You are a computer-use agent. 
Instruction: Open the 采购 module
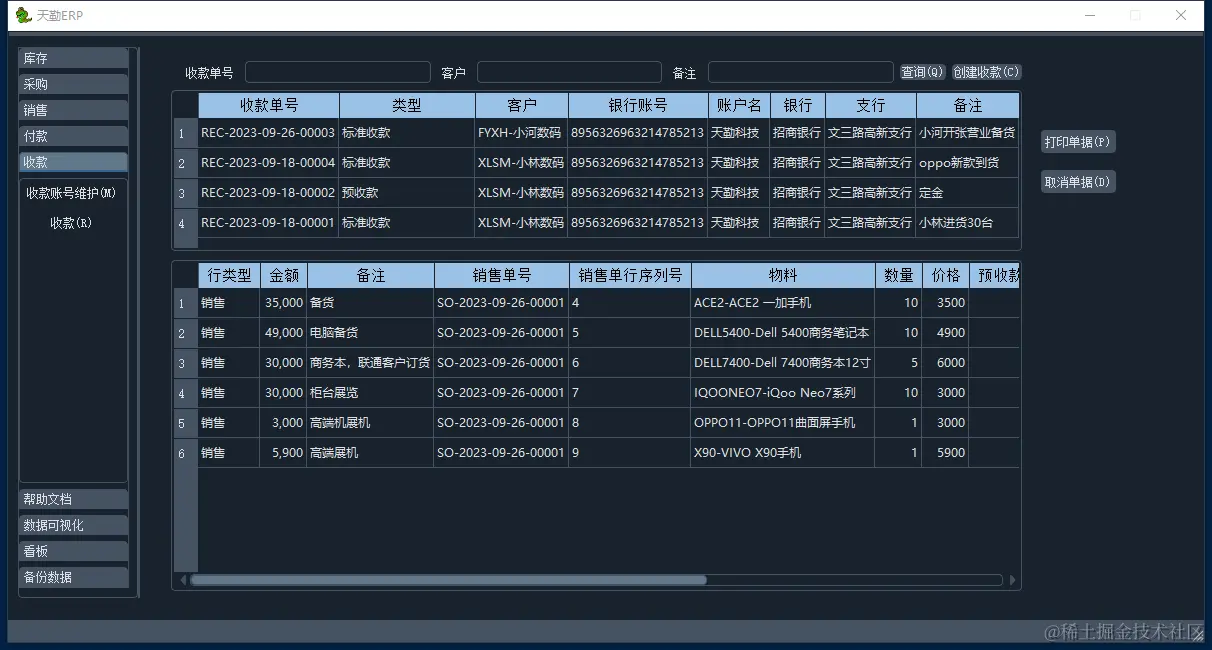[x=72, y=83]
